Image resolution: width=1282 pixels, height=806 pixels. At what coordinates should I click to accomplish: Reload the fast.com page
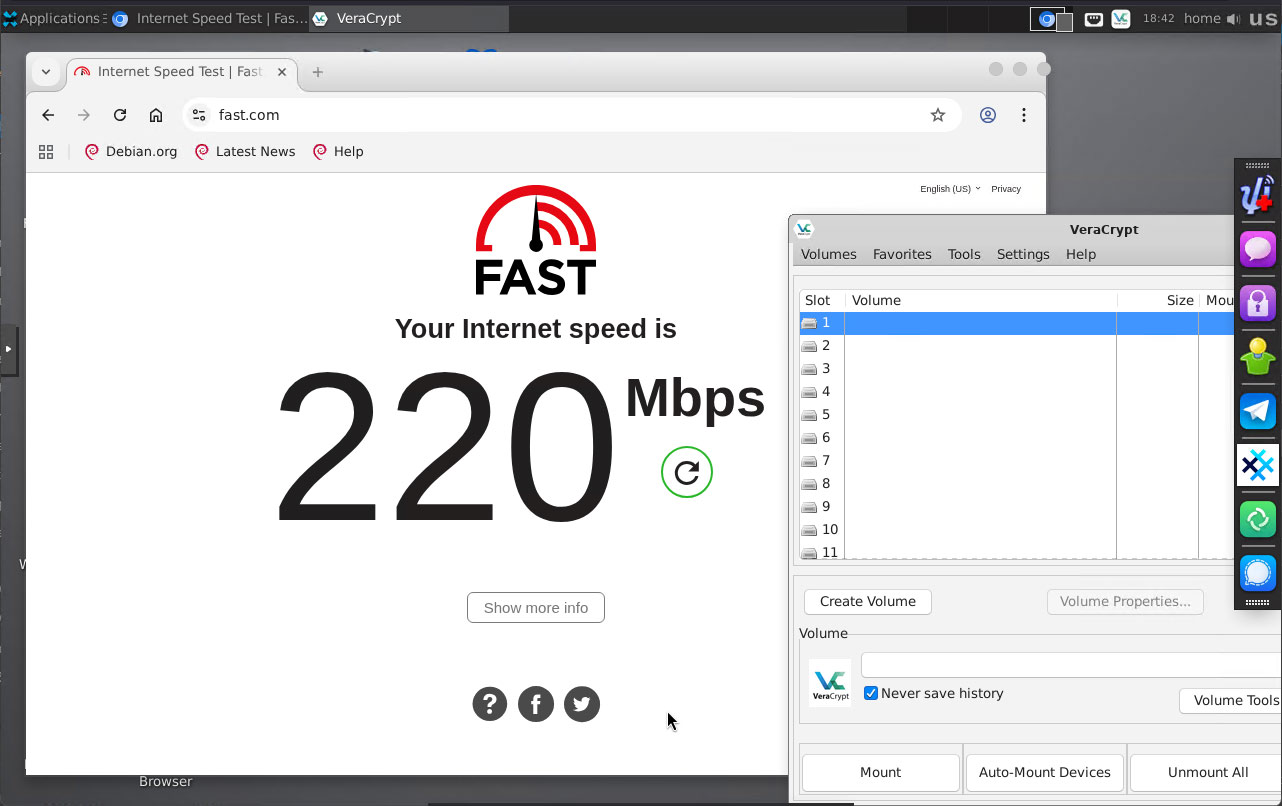(120, 115)
